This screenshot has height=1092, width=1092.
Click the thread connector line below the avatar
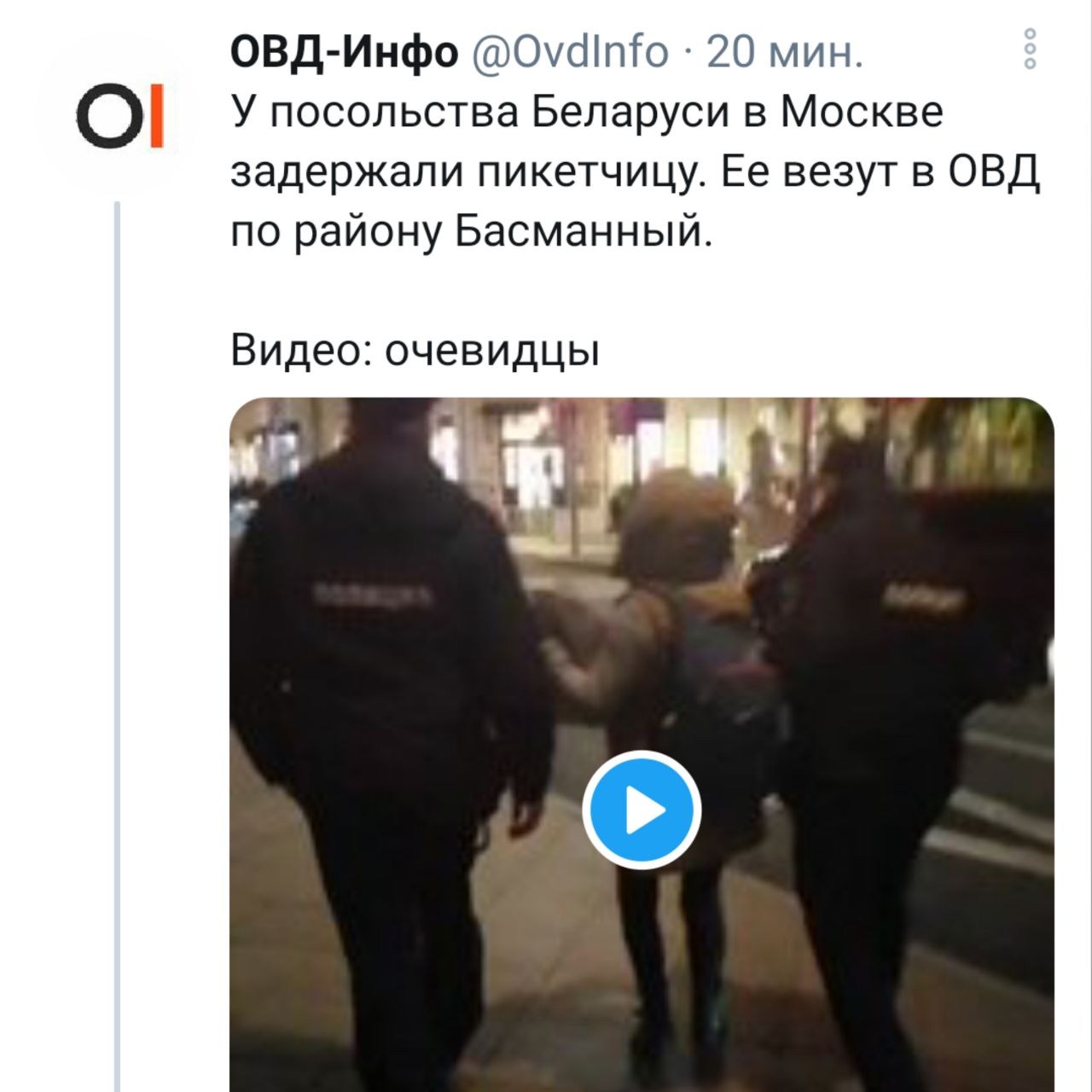pos(118,647)
